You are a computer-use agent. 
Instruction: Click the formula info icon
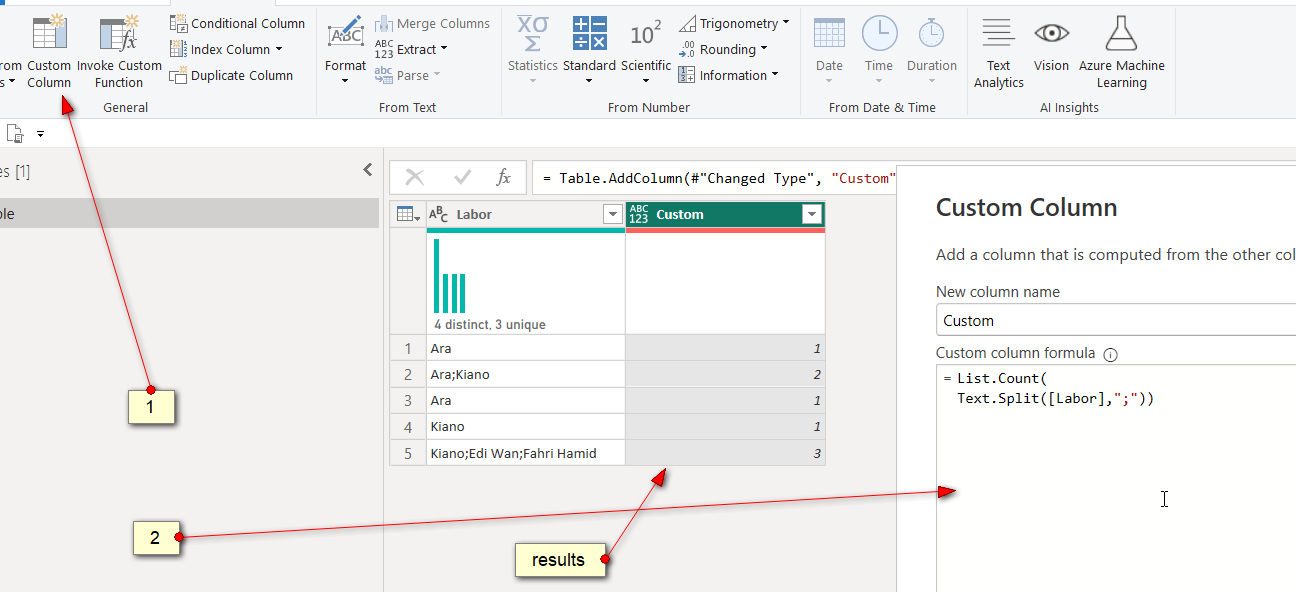1110,354
